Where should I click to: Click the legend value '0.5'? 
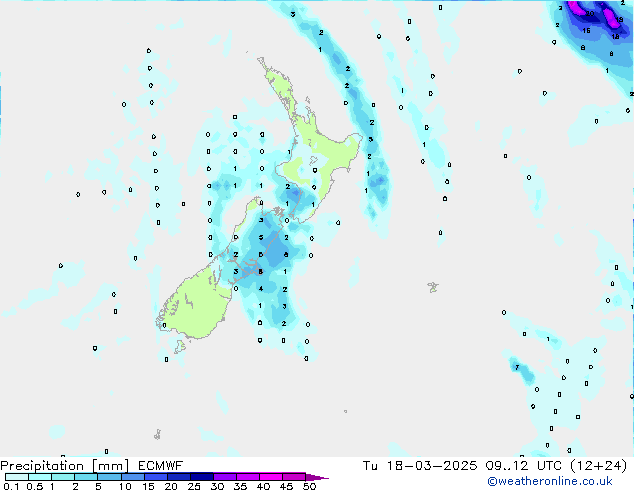(x=35, y=486)
